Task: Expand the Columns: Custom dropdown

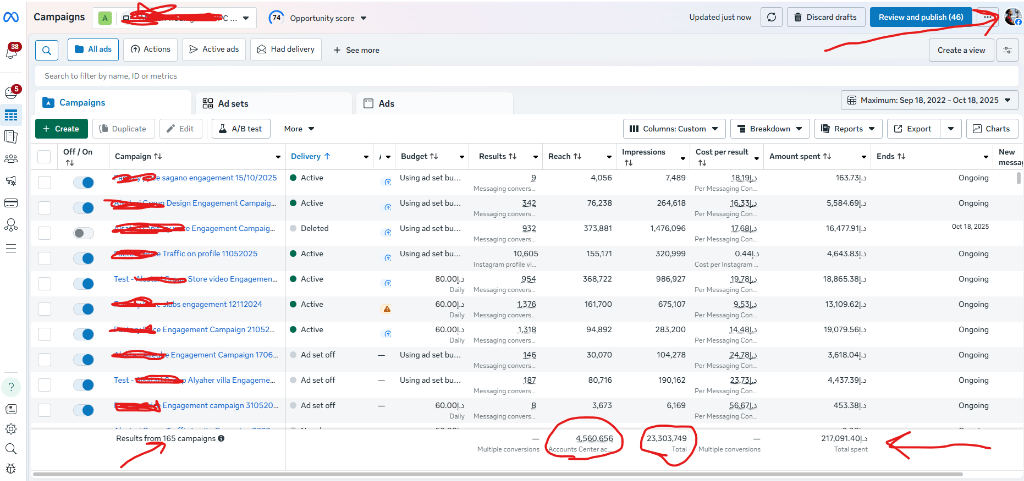Action: pyautogui.click(x=674, y=129)
